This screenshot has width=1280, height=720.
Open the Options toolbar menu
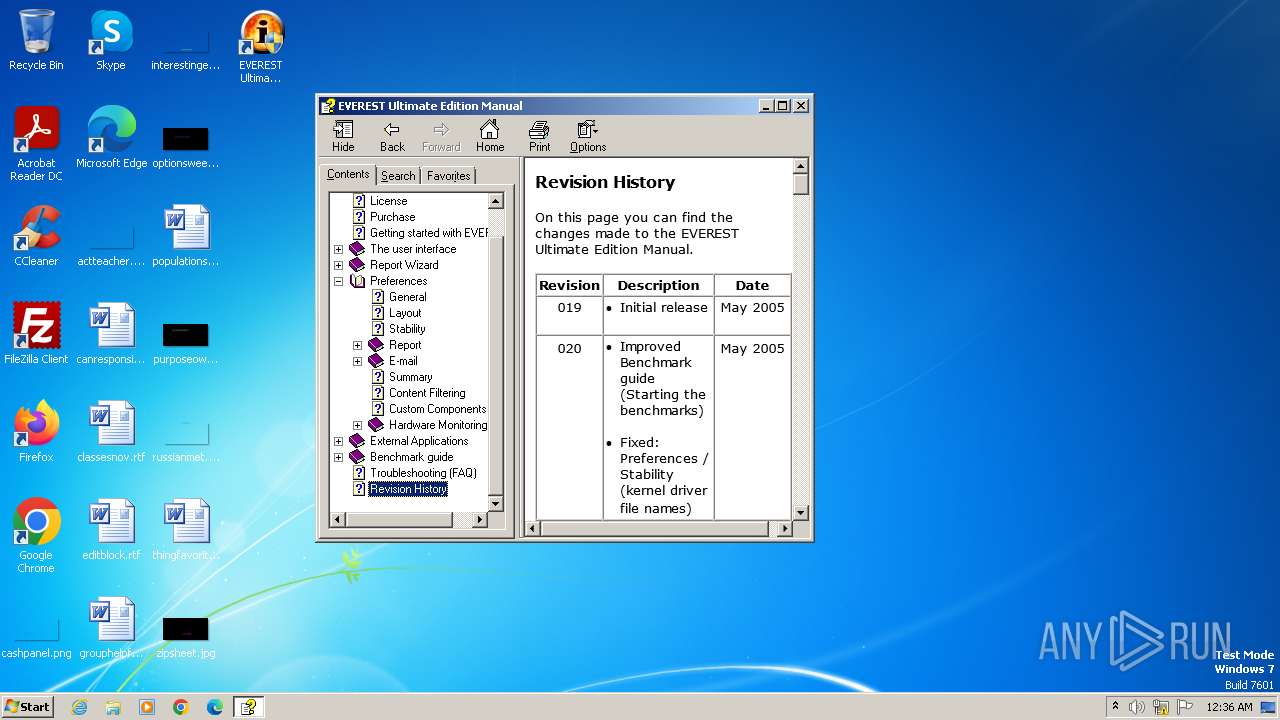point(588,137)
